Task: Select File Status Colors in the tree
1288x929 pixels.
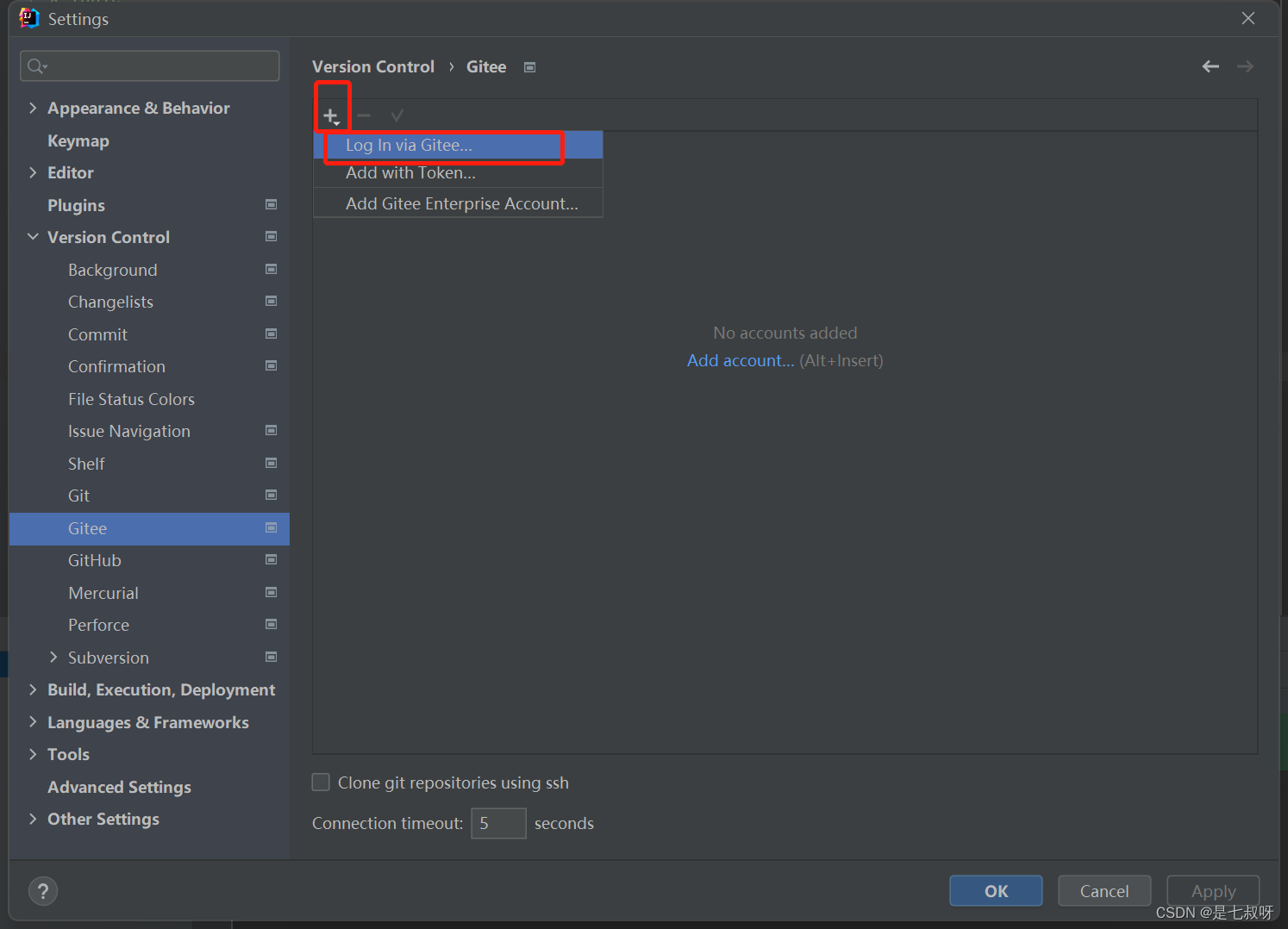Action: tap(131, 399)
